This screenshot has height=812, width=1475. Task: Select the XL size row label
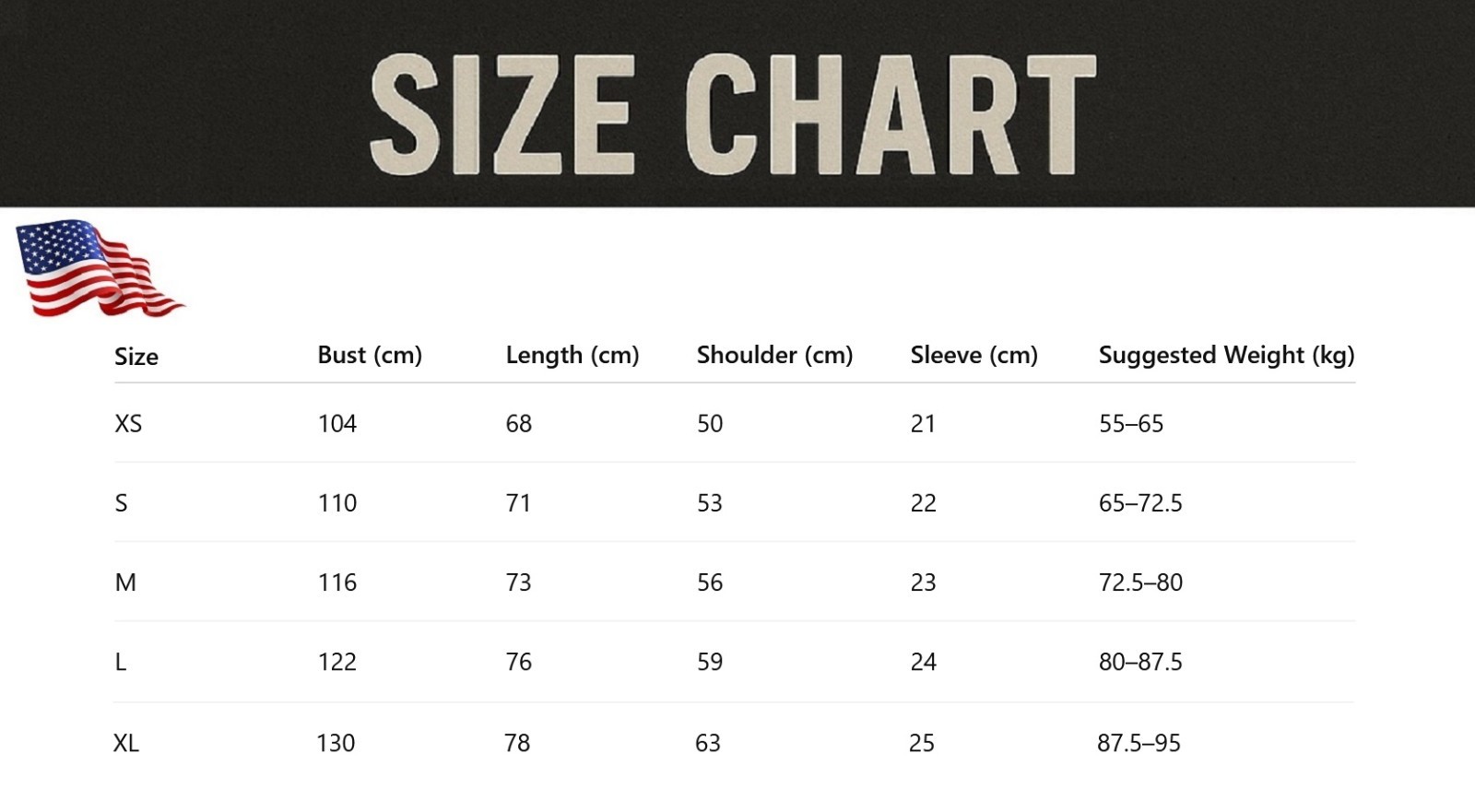(x=126, y=743)
